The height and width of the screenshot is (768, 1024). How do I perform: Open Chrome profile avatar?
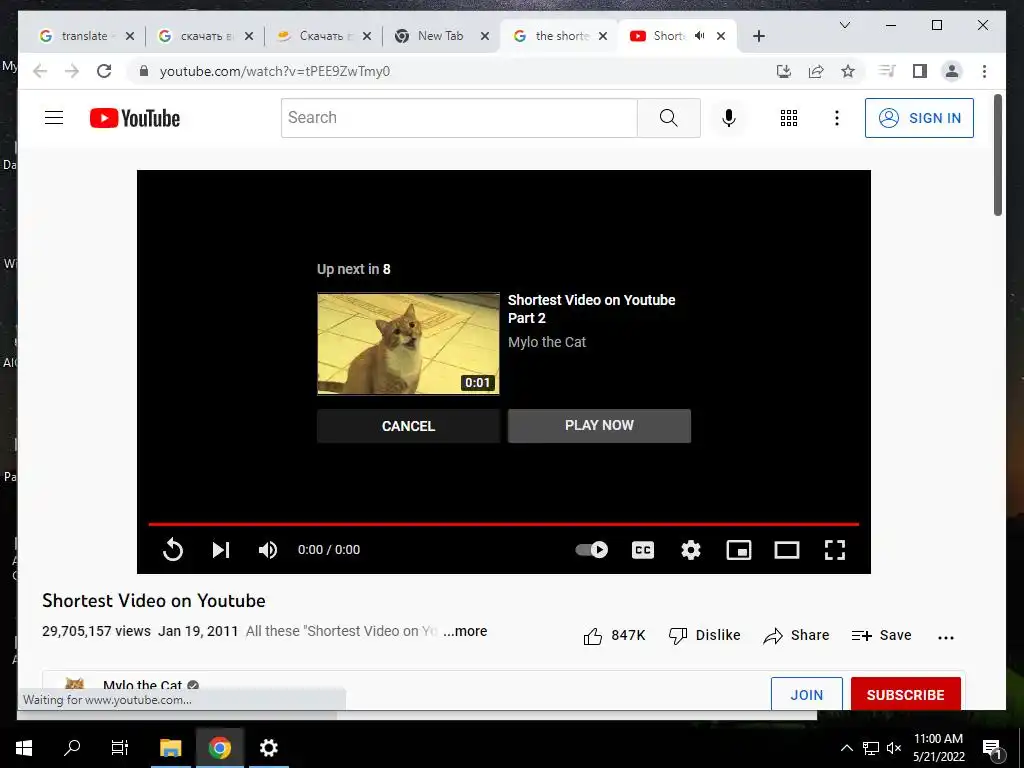(x=952, y=71)
